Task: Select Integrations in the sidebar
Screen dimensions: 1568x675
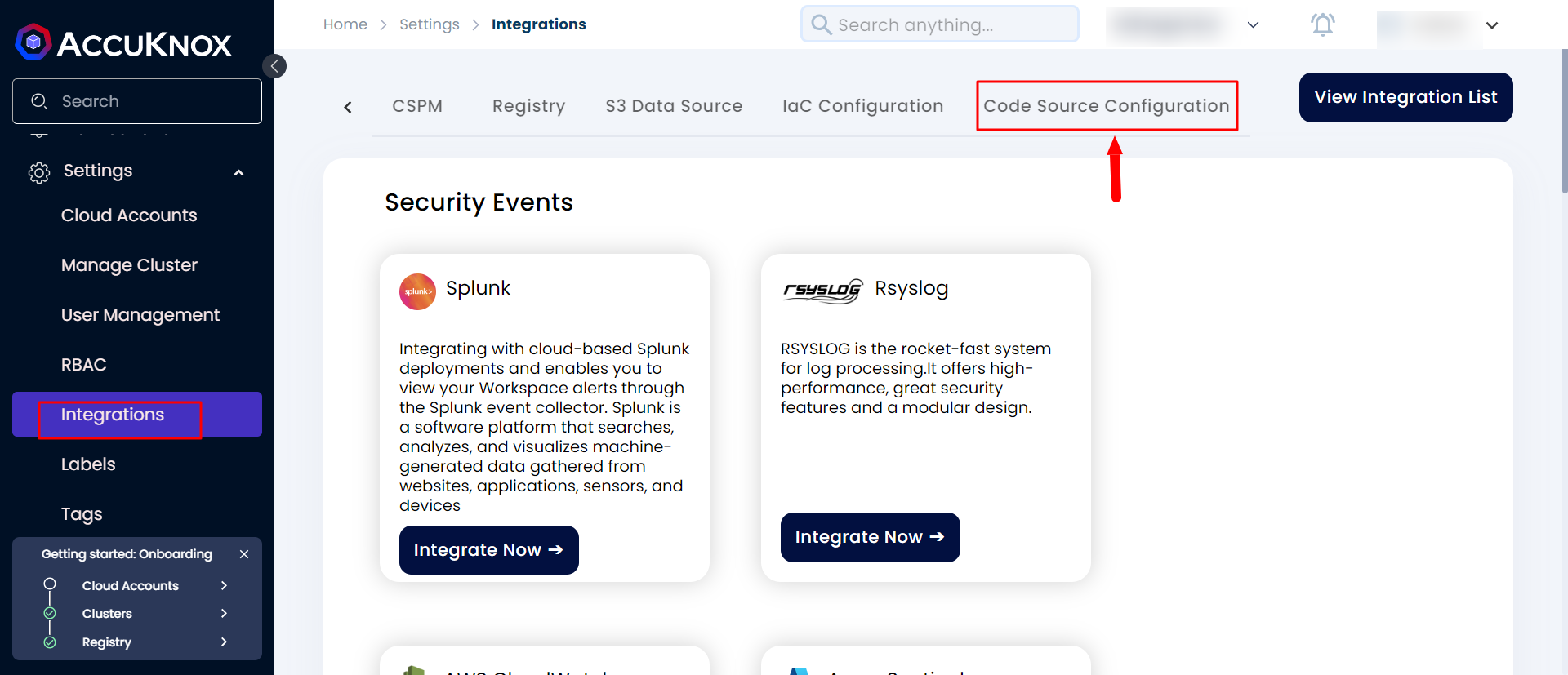Action: click(137, 415)
